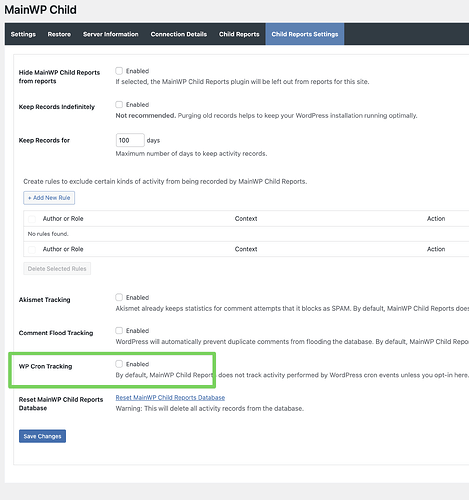Click the Delete Selected Rules button
This screenshot has width=469, height=500.
coord(57,269)
